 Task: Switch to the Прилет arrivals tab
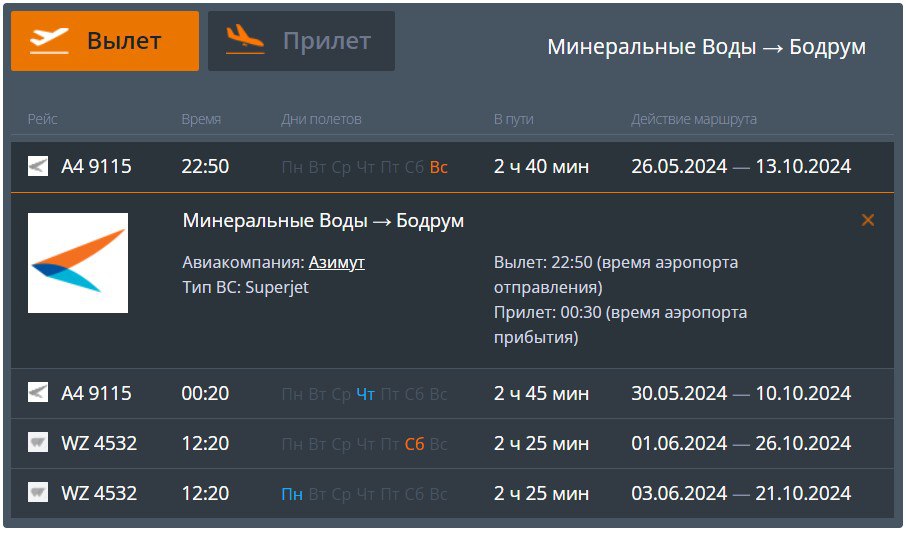(x=301, y=41)
